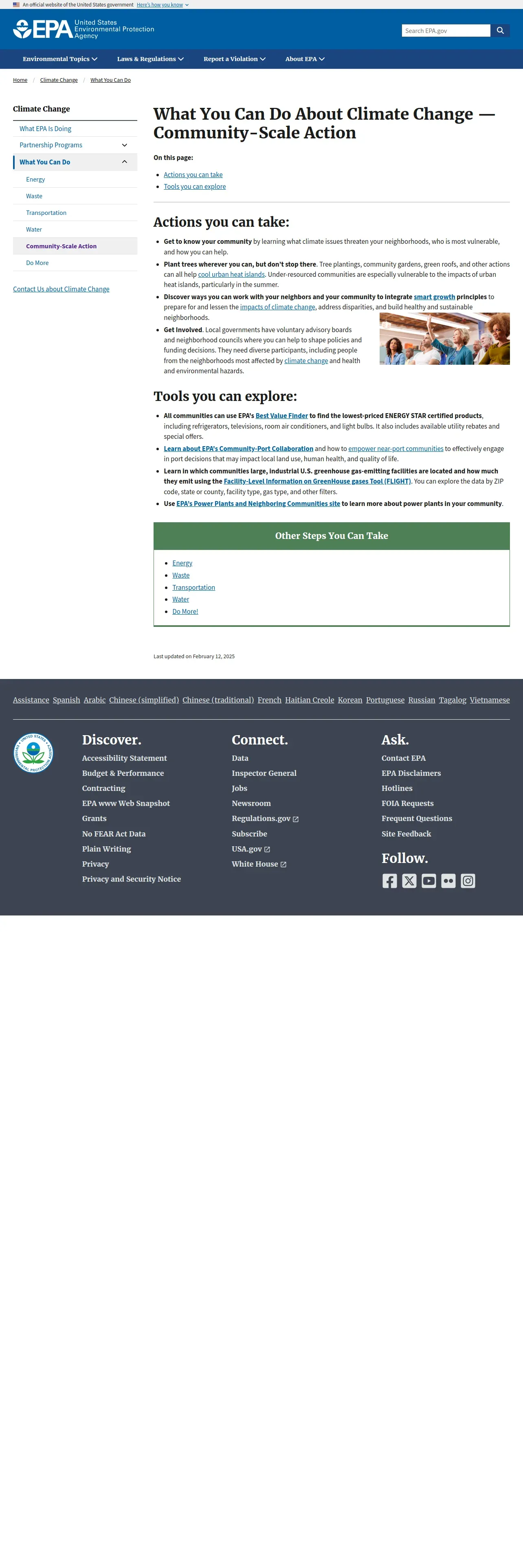Open About EPA dropdown menu
This screenshot has height=1568, width=523.
[305, 59]
